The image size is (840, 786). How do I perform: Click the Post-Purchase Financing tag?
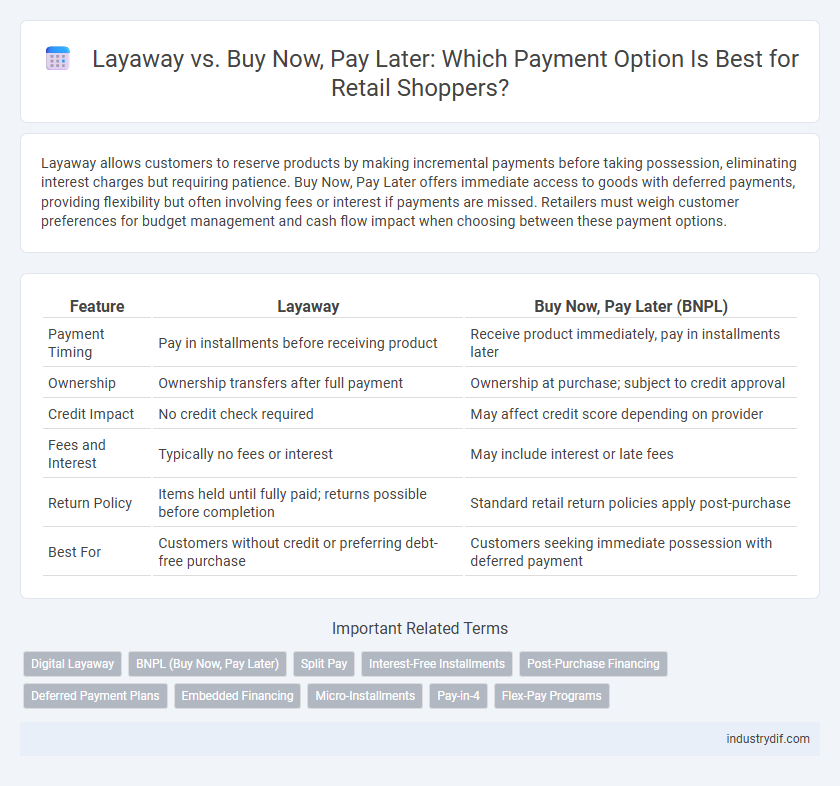pyautogui.click(x=593, y=664)
